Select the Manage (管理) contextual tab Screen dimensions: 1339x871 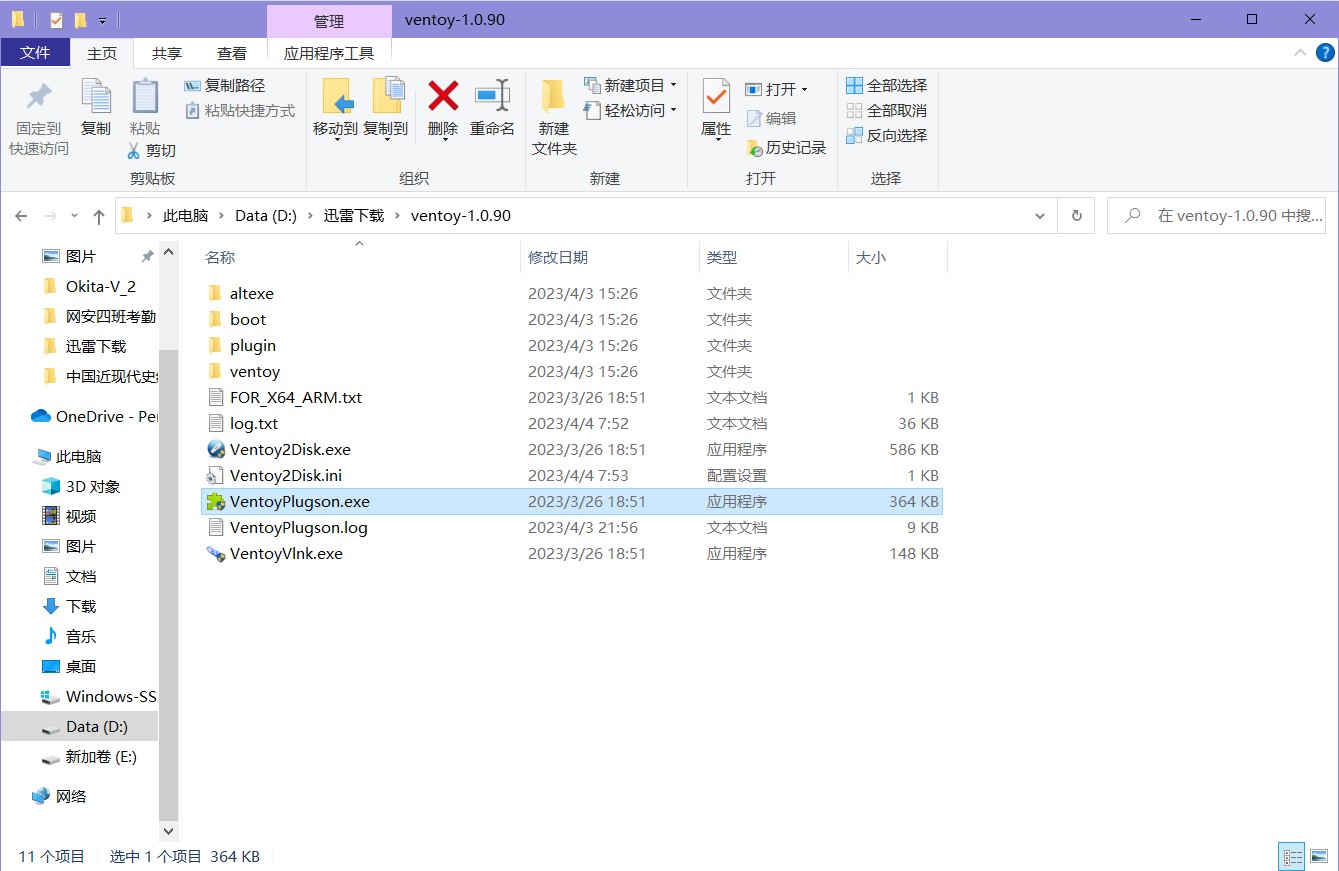tap(329, 21)
